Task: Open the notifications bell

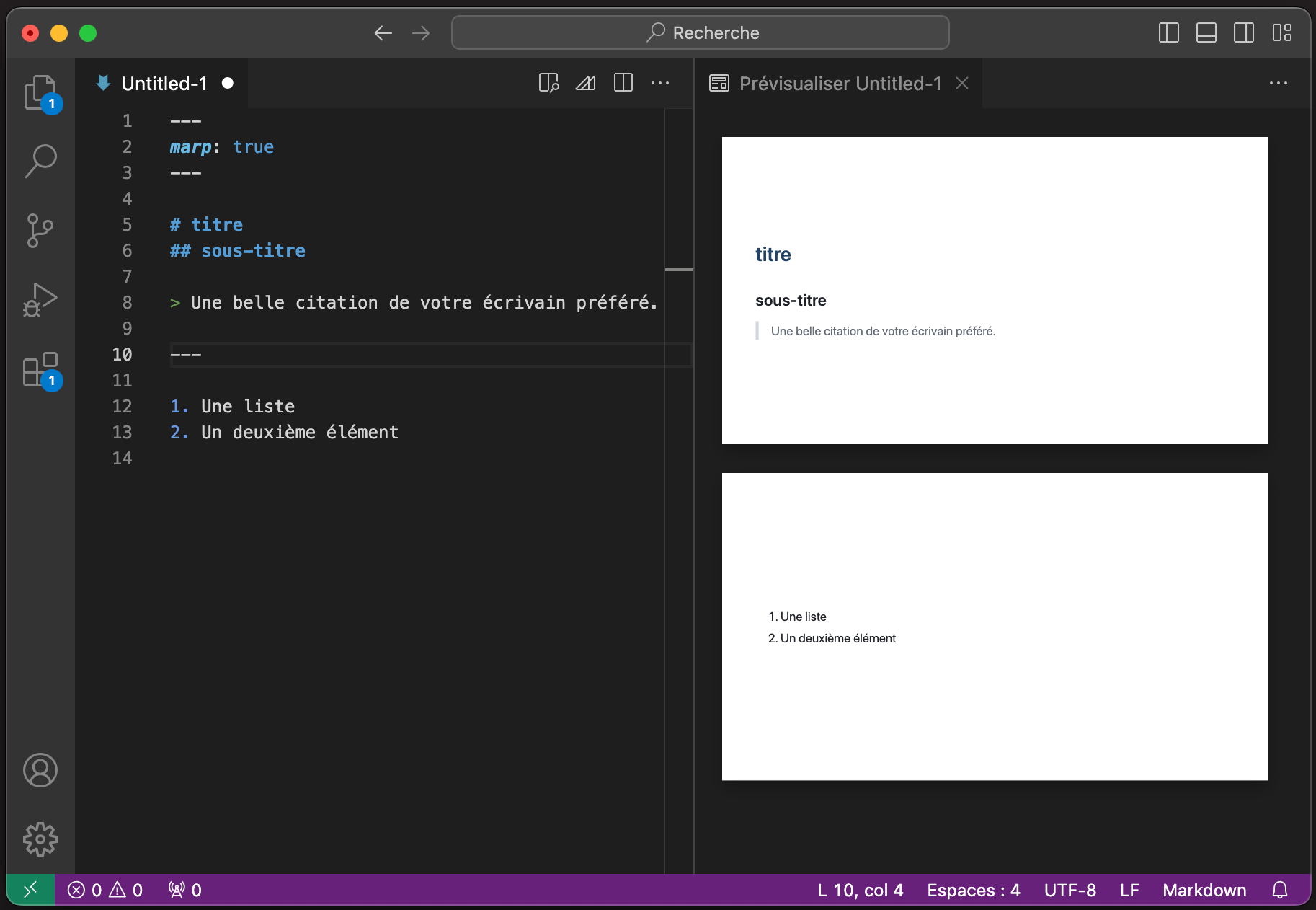Action: point(1280,890)
